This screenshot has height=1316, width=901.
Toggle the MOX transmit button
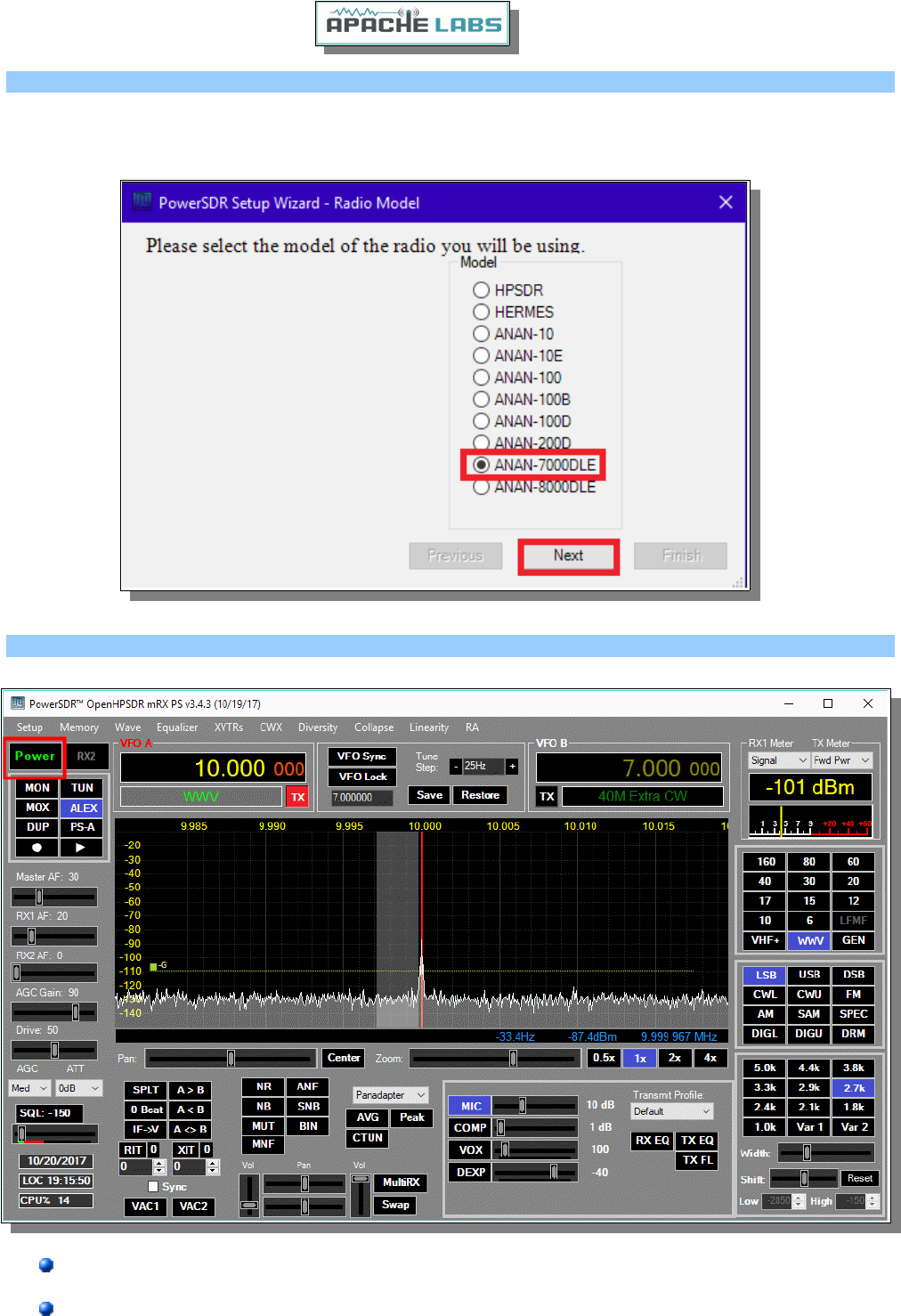click(37, 808)
